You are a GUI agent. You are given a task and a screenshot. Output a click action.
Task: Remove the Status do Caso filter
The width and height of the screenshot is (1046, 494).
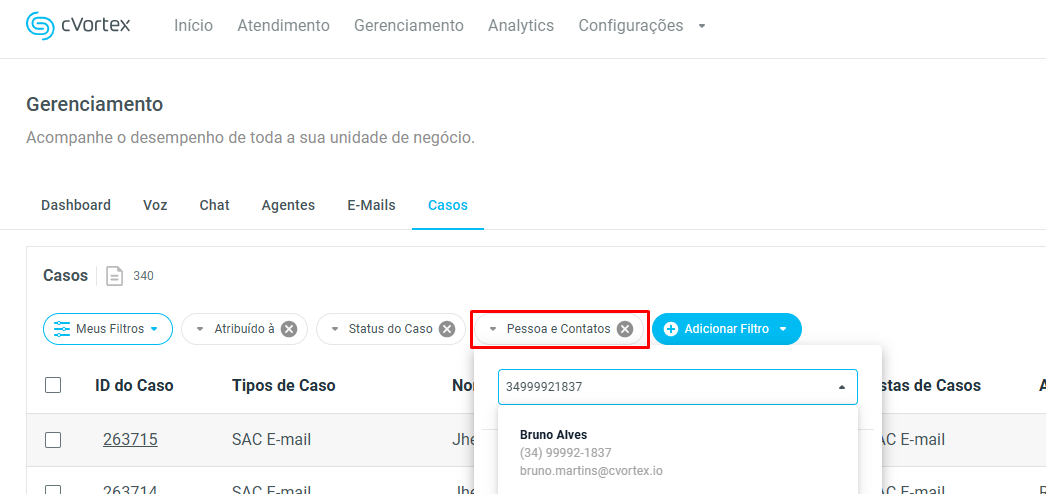[447, 329]
